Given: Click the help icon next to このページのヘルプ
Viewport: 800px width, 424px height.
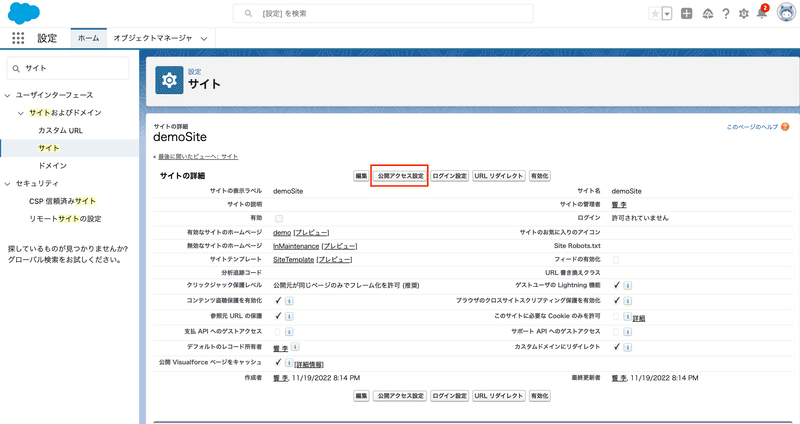Looking at the screenshot, I should pos(785,127).
